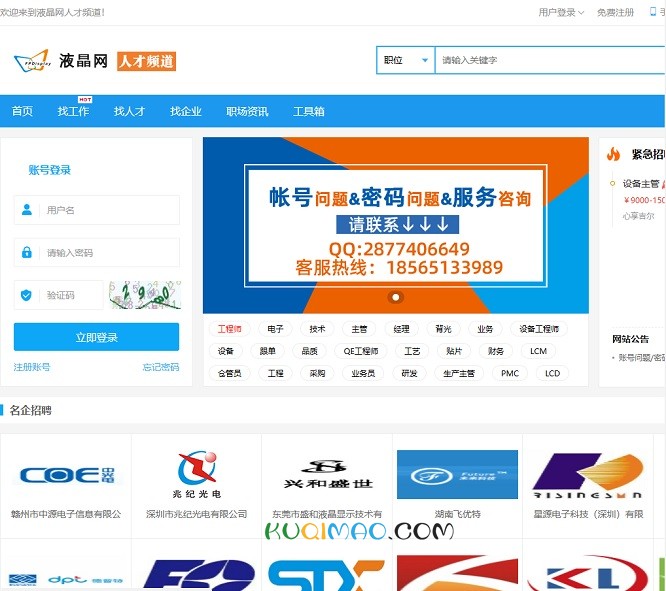Open the 账号问题 announcement under 网站公告

click(x=642, y=357)
